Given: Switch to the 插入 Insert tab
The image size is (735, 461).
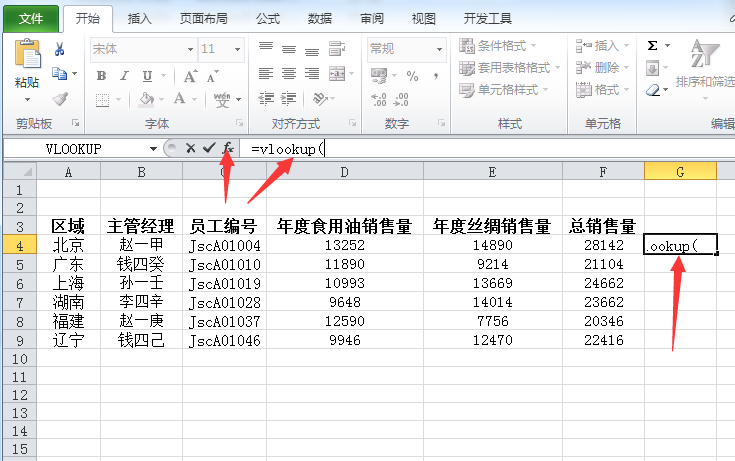Looking at the screenshot, I should click(x=139, y=19).
